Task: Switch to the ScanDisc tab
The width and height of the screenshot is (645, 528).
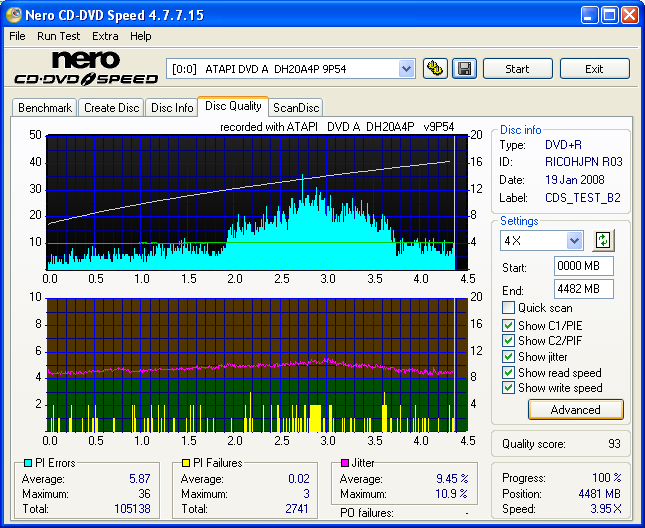Action: click(x=296, y=108)
